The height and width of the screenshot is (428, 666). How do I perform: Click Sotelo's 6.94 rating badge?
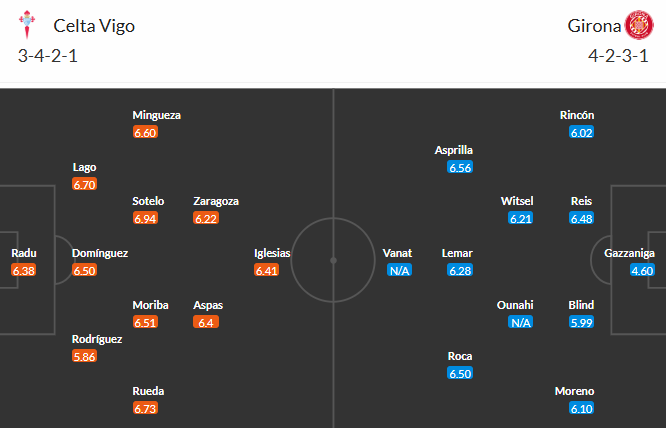click(145, 218)
